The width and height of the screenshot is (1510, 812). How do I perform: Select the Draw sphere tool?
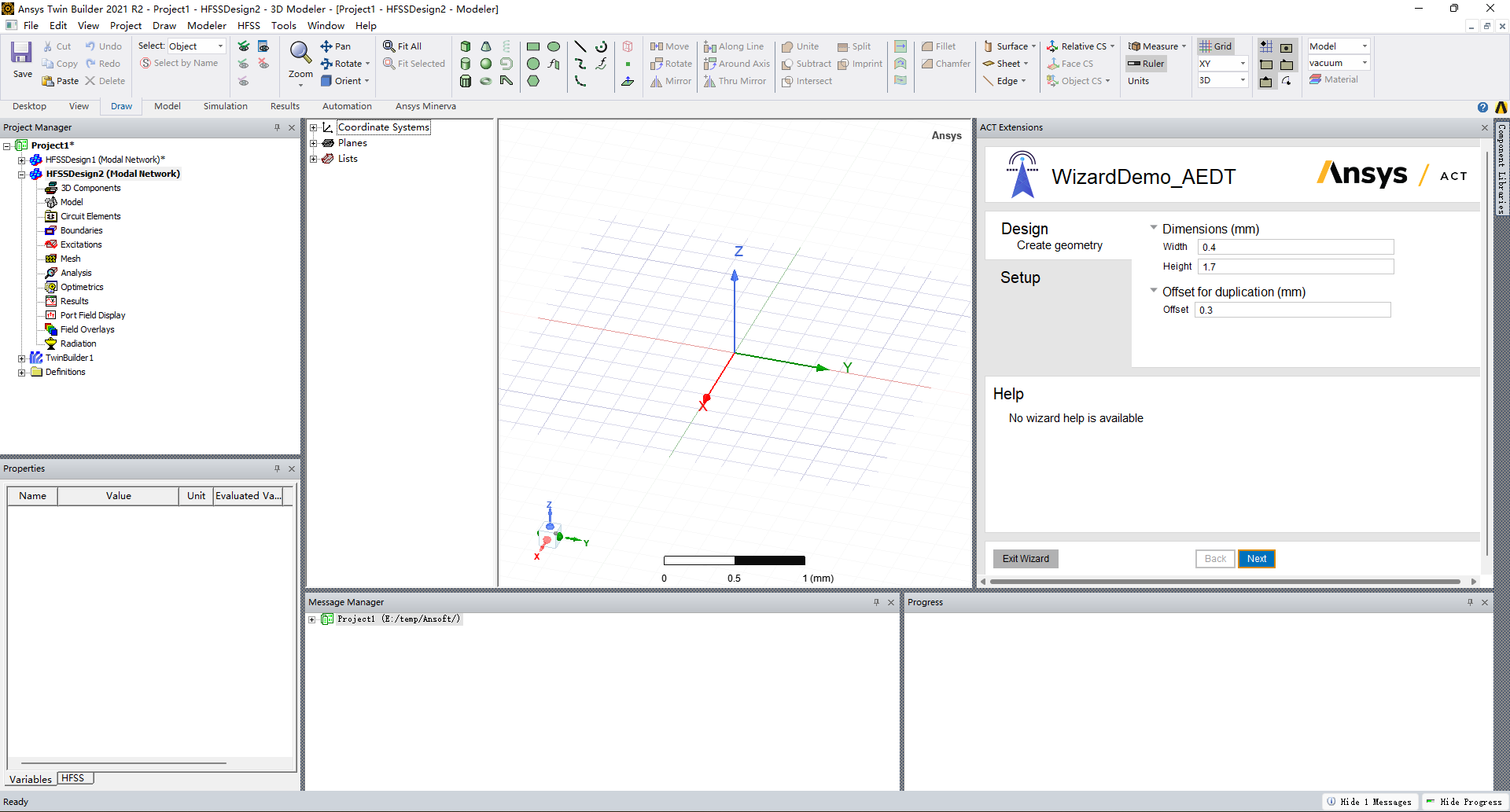(486, 64)
